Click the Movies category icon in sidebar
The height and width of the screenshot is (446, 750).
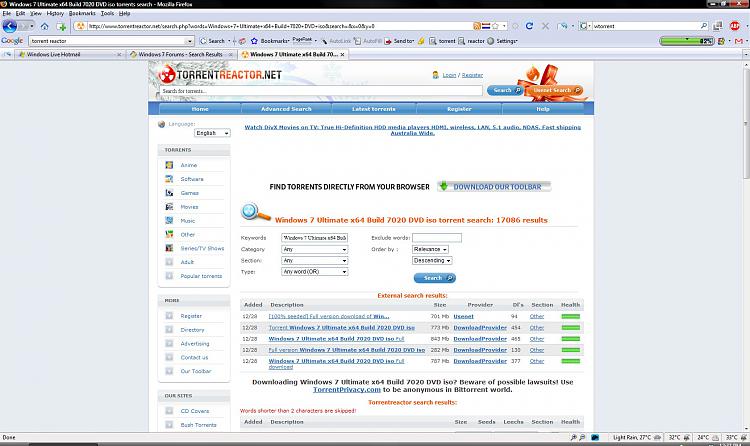pos(169,207)
